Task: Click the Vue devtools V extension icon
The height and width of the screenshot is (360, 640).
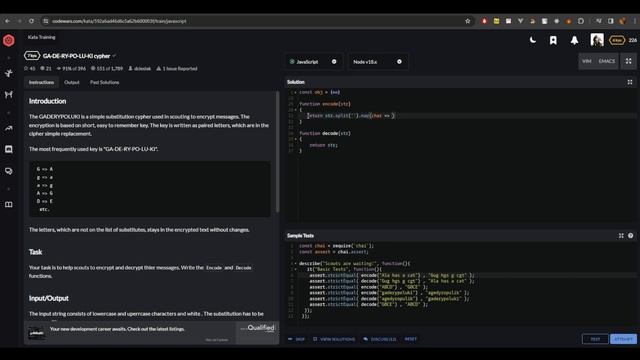Action: pos(520,21)
